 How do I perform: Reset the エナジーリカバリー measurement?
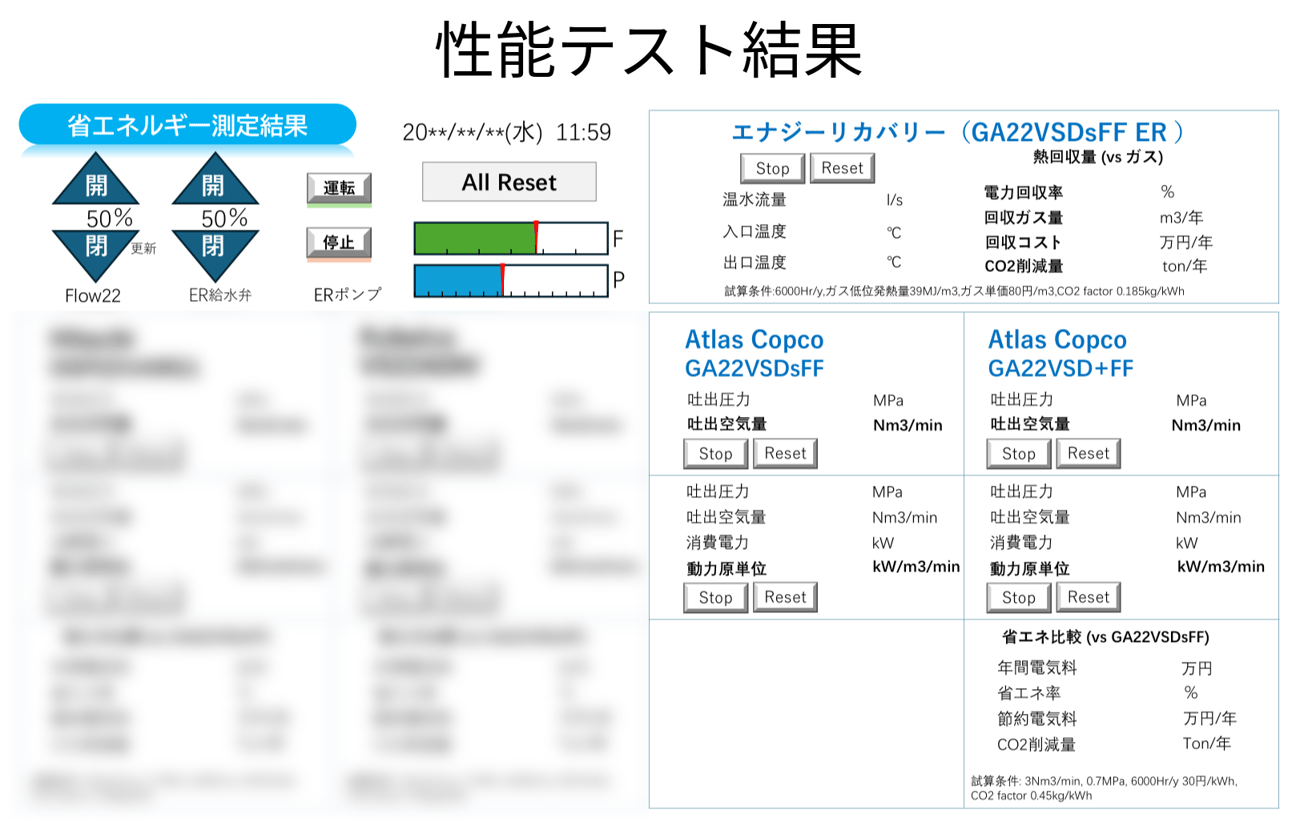coord(842,168)
